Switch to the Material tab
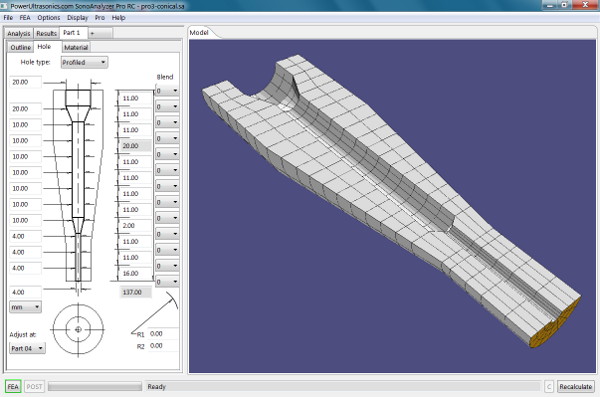 [x=76, y=47]
